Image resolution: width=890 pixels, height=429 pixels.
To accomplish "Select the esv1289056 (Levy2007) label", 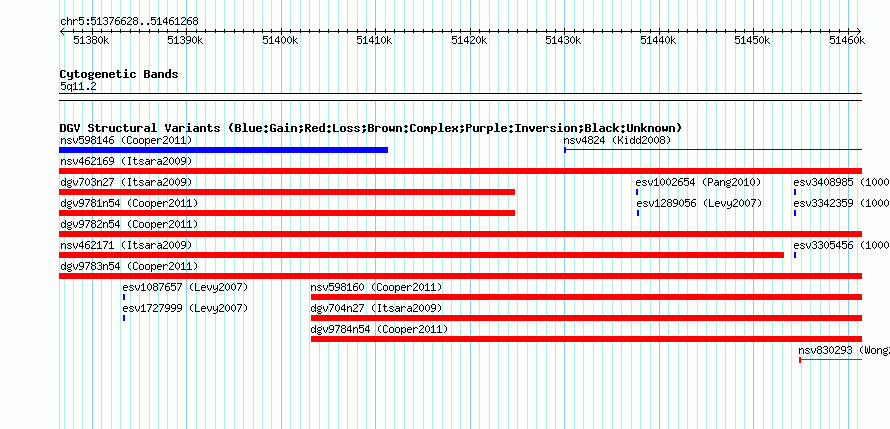I will 699,203.
